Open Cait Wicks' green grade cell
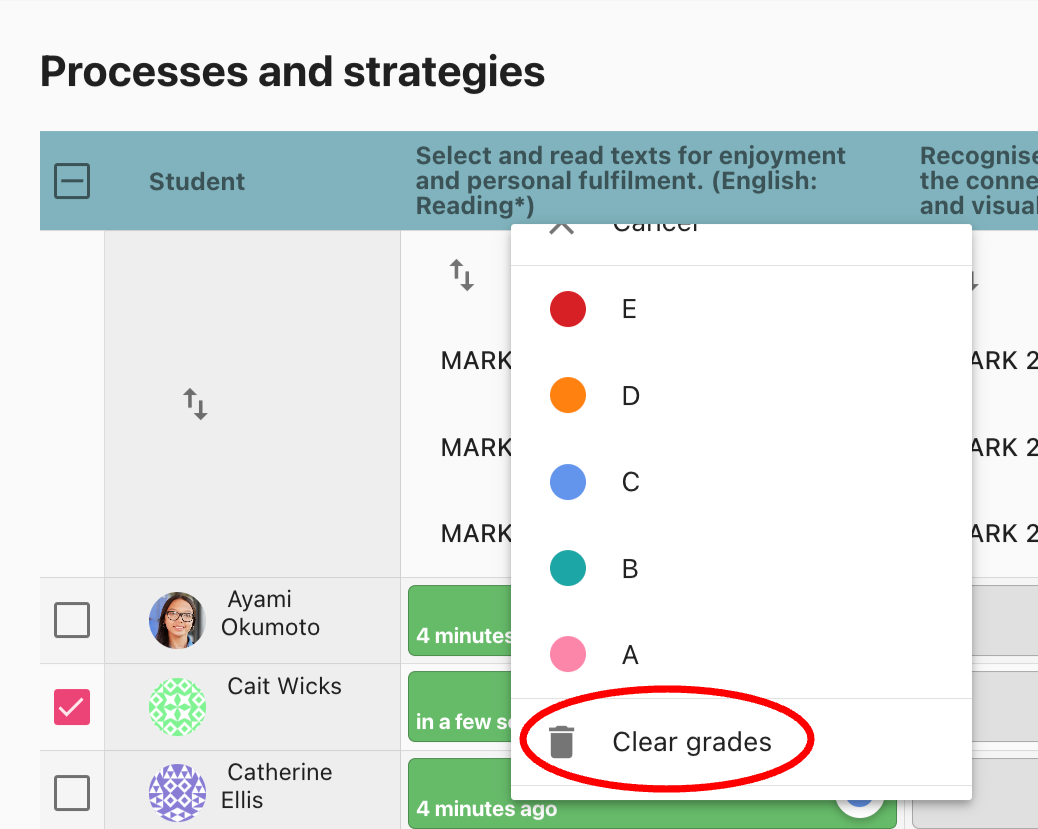1038x829 pixels. (x=459, y=707)
